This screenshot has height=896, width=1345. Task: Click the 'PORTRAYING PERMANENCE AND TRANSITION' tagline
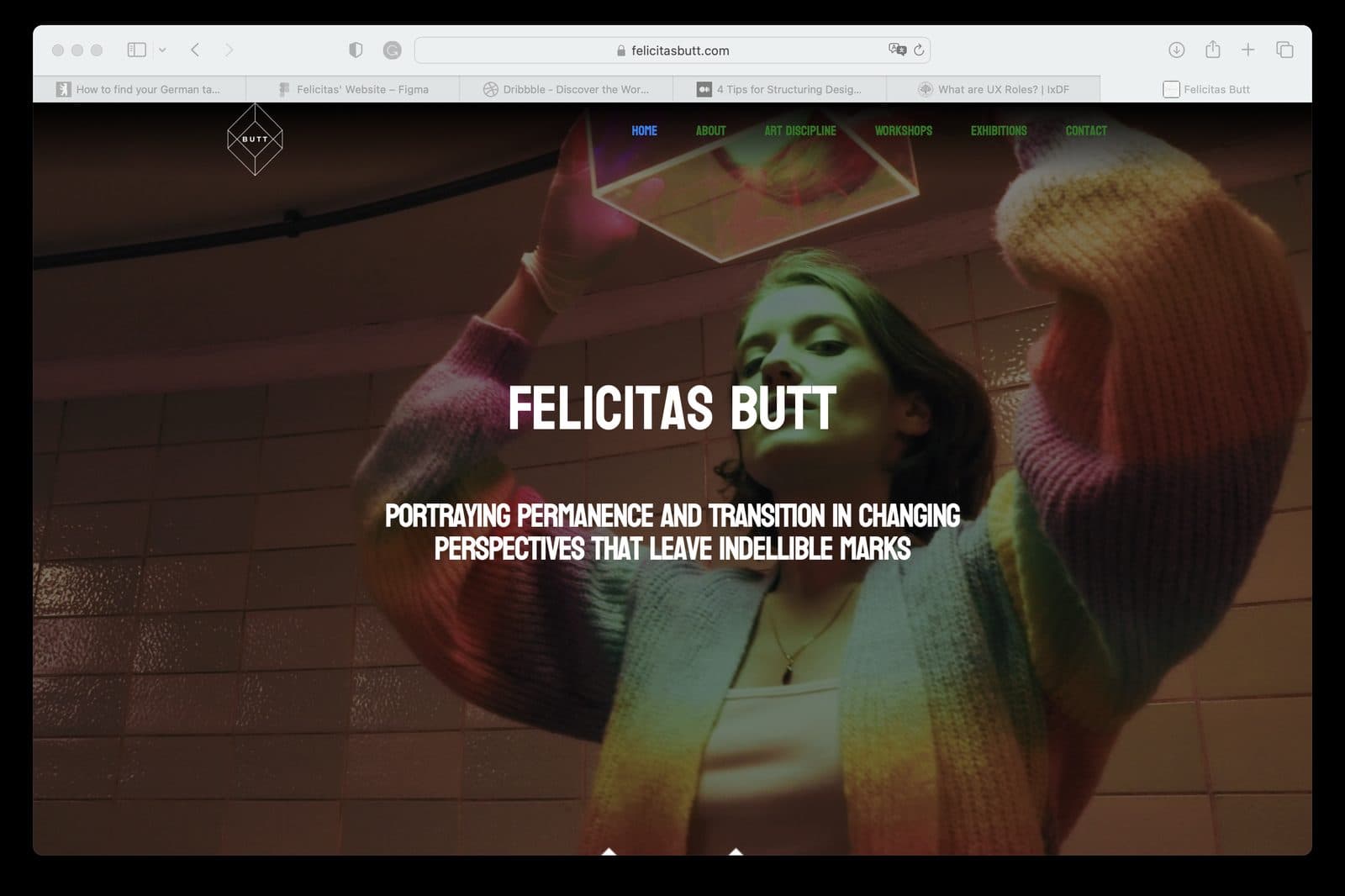[x=672, y=532]
